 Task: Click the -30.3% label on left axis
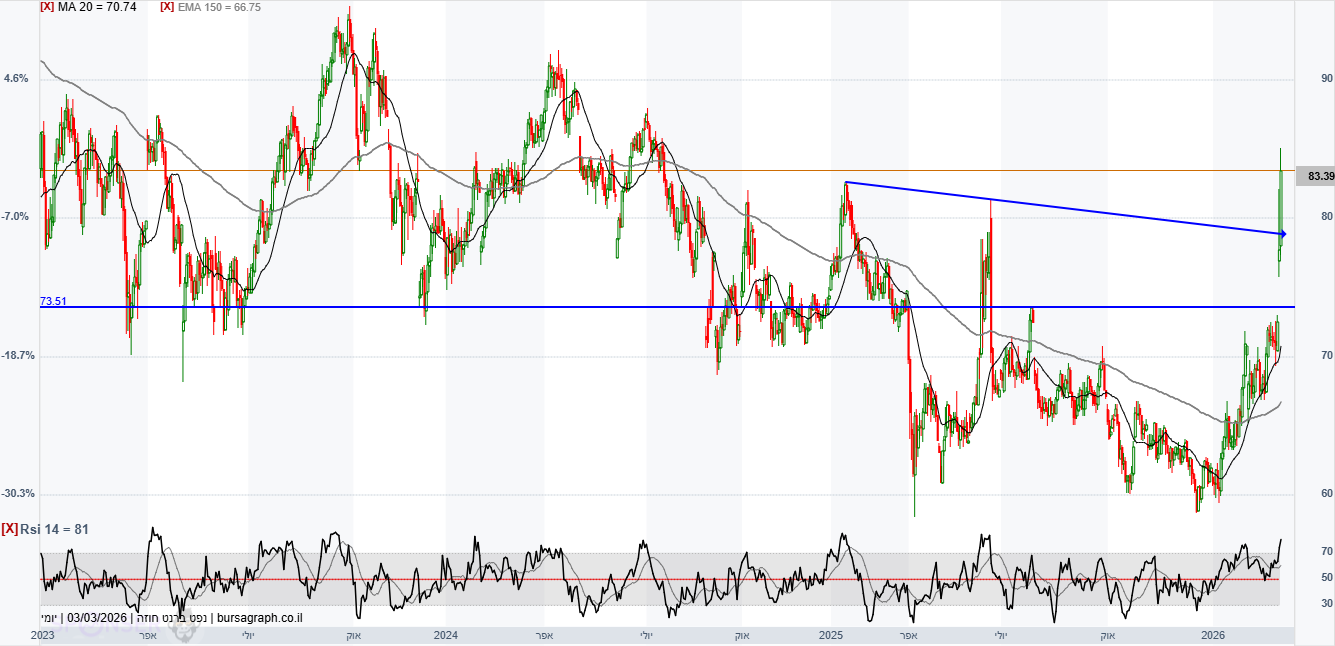20,493
